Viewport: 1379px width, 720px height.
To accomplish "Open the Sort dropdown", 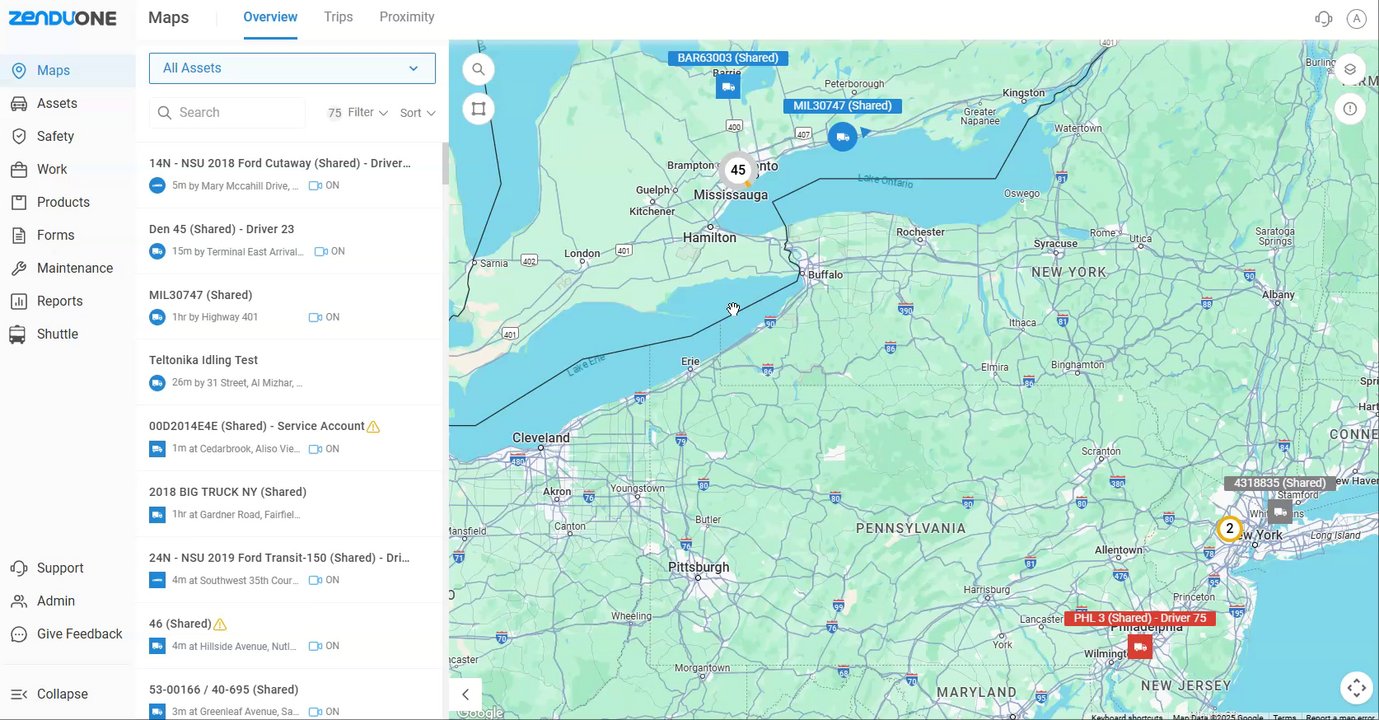I will [x=418, y=113].
